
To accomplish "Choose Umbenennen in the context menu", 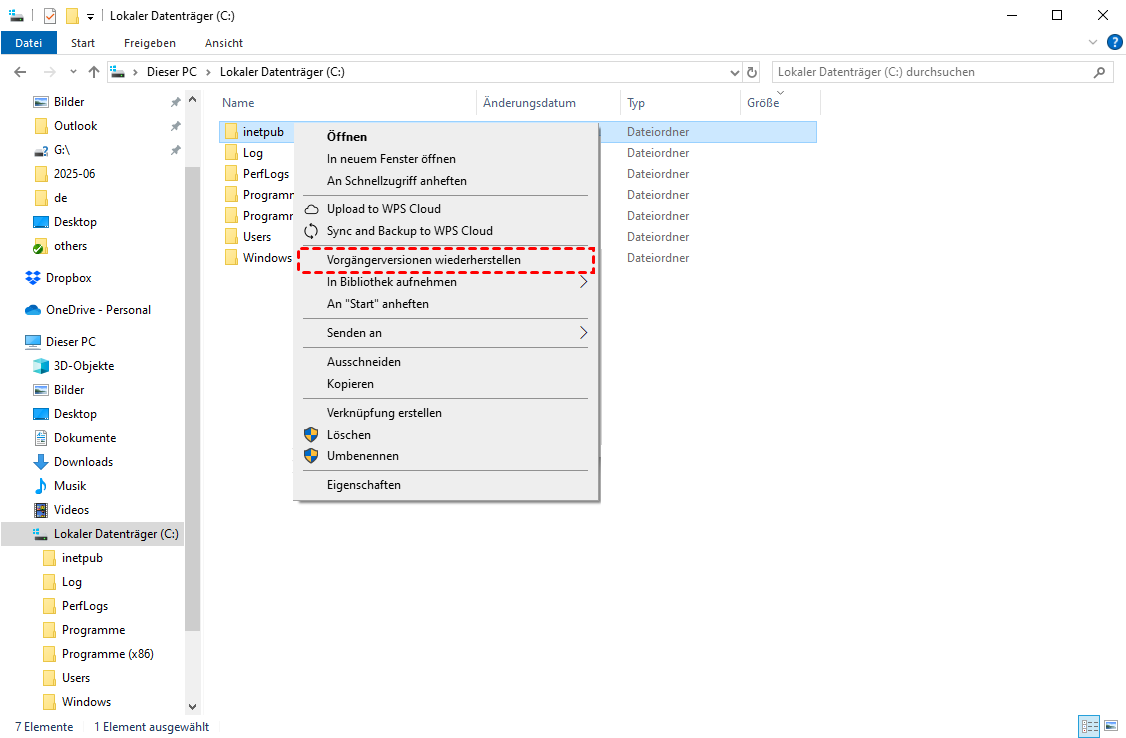I will [446, 456].
